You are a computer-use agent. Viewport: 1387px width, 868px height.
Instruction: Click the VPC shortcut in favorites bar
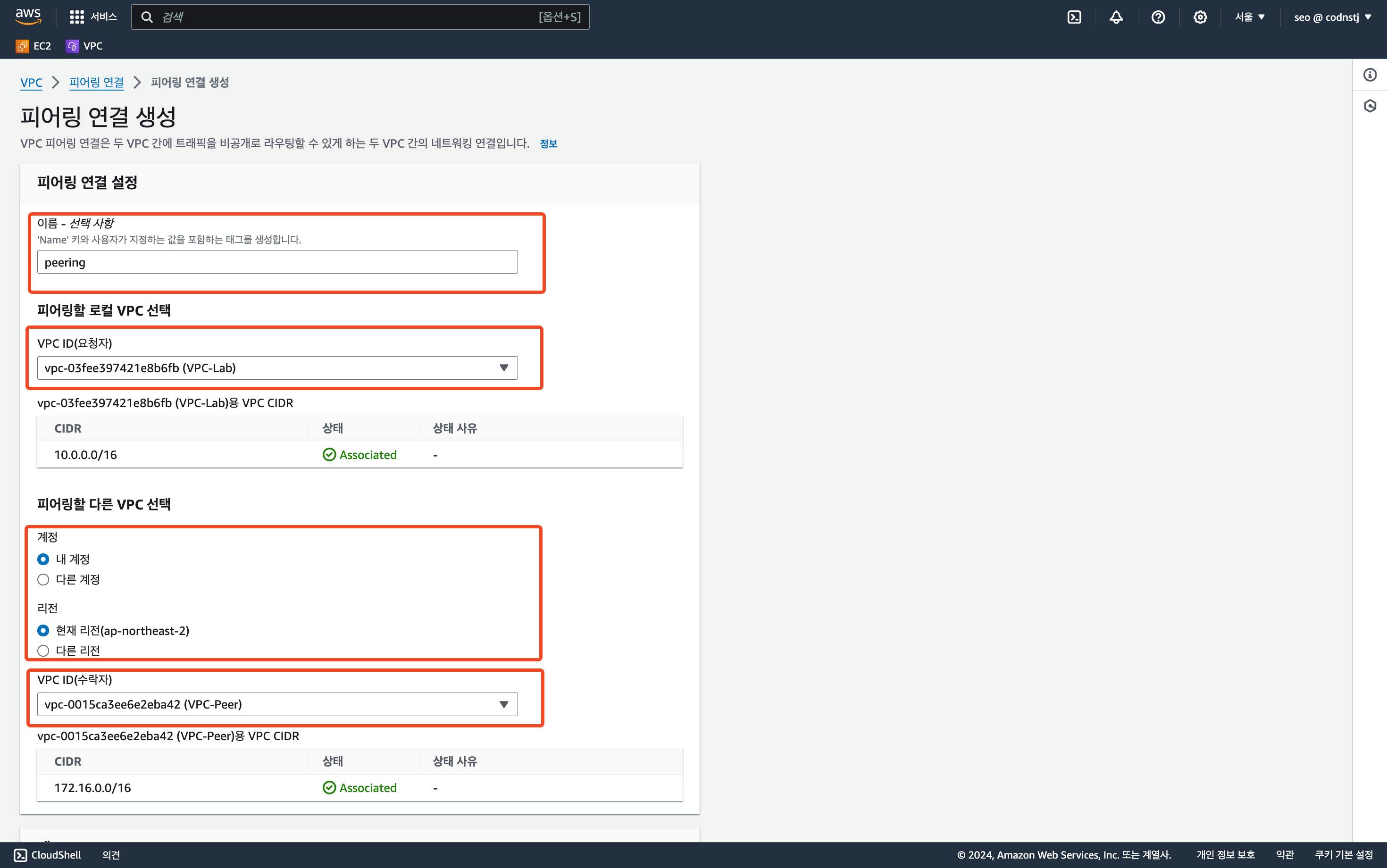coord(84,46)
